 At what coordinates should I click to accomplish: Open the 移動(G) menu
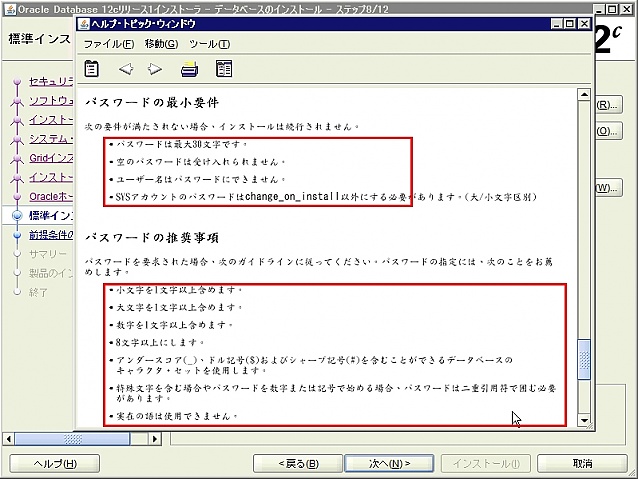click(x=162, y=44)
